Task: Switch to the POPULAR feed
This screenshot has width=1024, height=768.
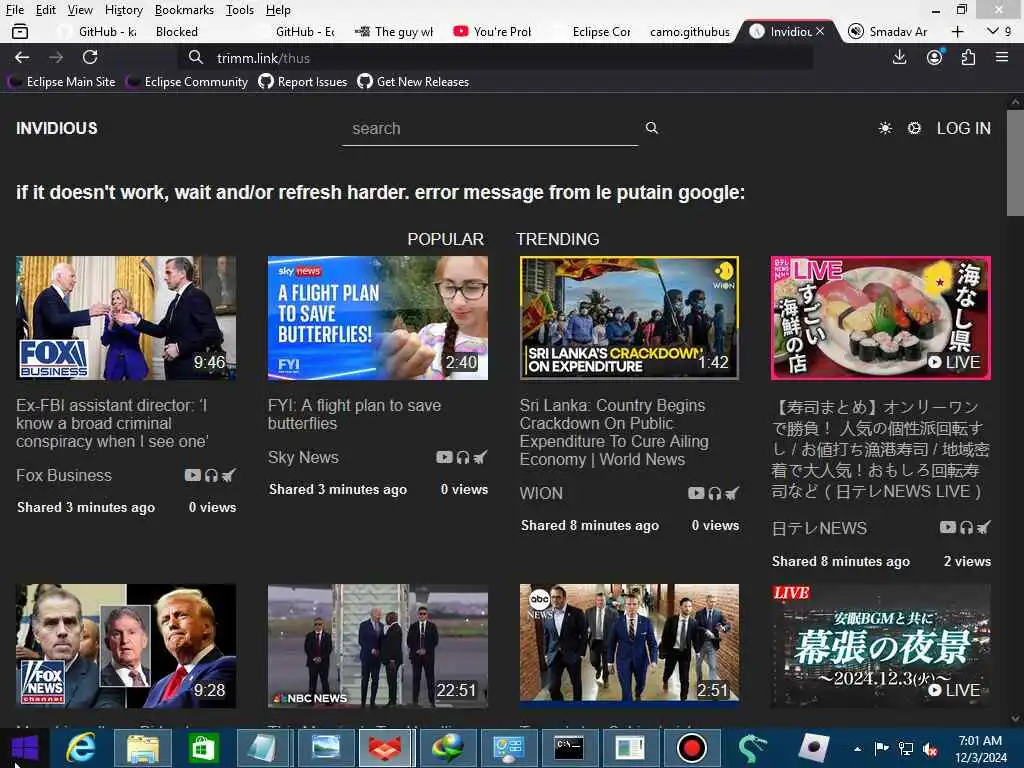Action: (x=445, y=239)
